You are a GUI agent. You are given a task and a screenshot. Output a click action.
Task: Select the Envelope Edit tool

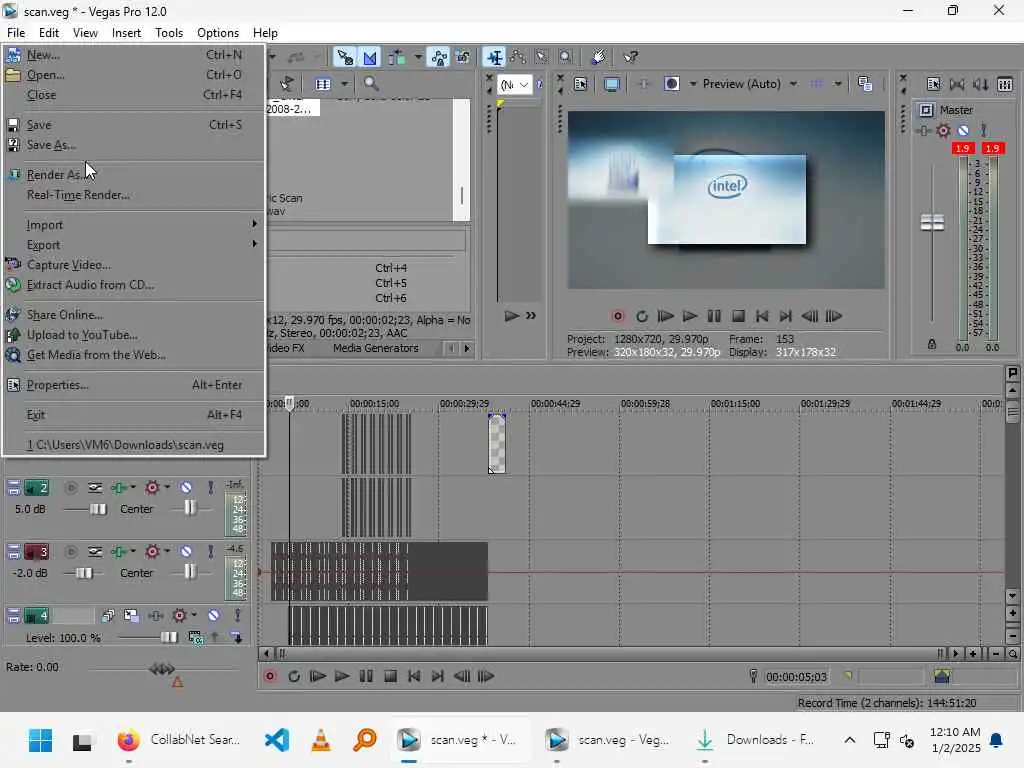click(518, 57)
